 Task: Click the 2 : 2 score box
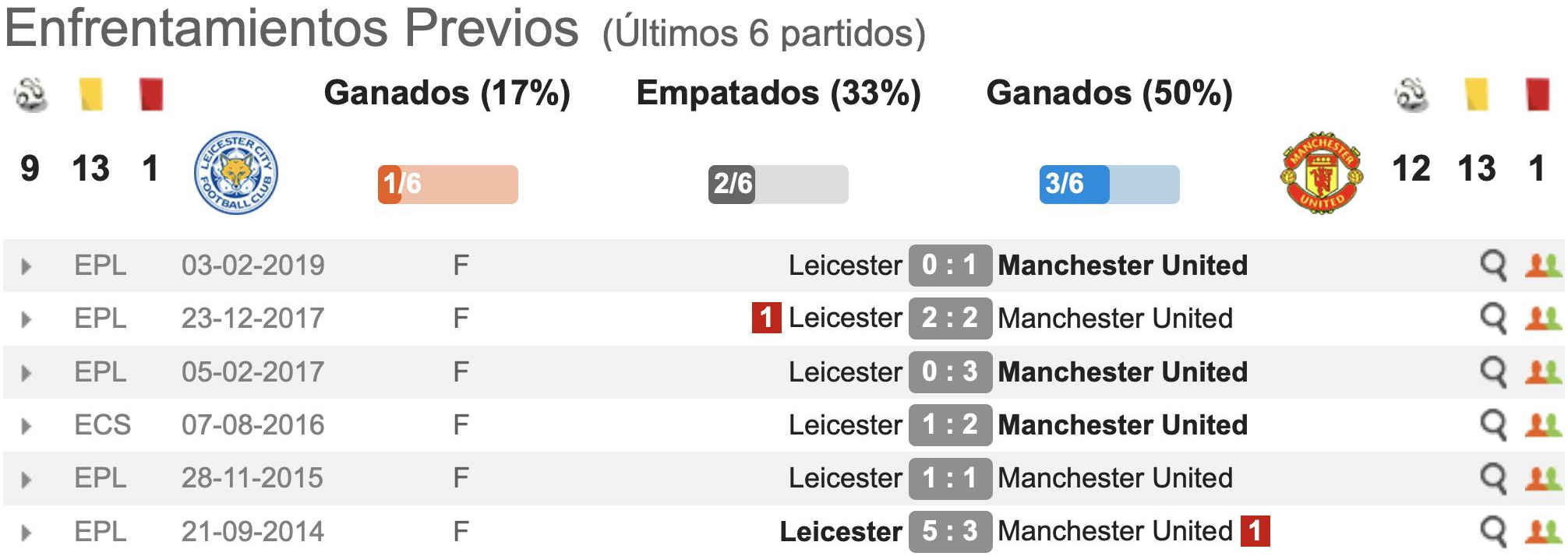click(x=950, y=318)
